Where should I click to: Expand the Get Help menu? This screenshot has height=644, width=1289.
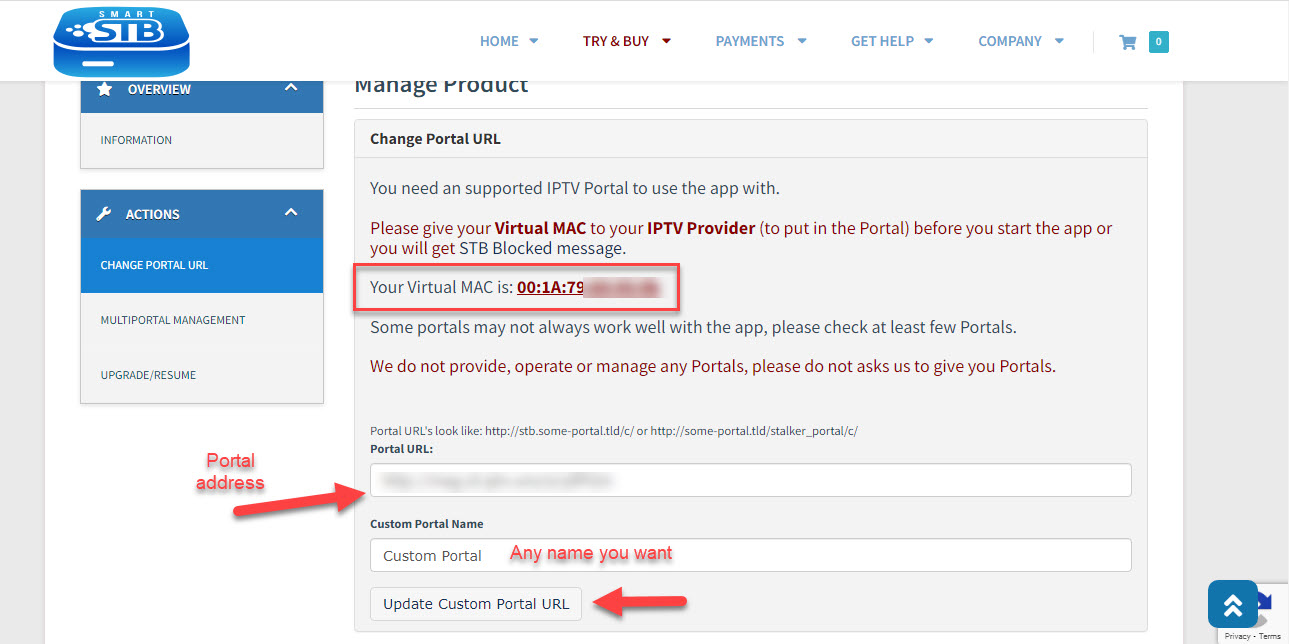tap(892, 42)
